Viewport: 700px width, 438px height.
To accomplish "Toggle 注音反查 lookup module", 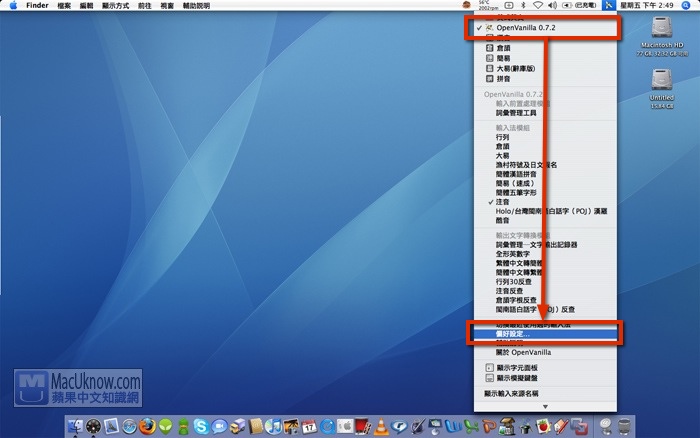I will (545, 291).
